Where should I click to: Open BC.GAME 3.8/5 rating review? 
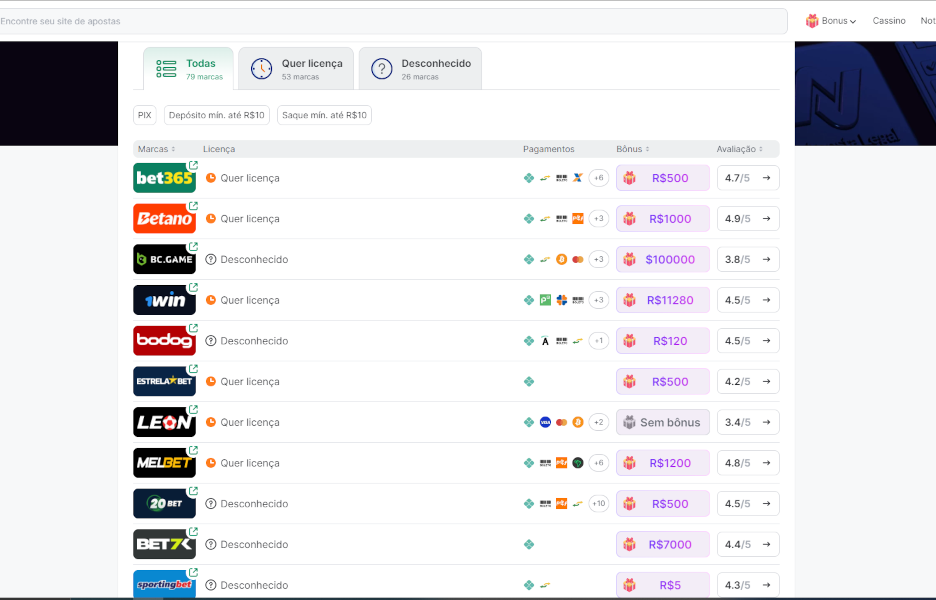pos(748,259)
